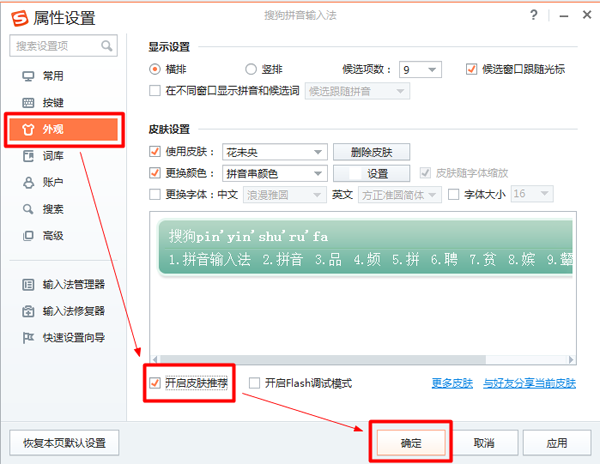The height and width of the screenshot is (464, 600).
Task: Open the 更多皮肤 link
Action: pos(452,383)
